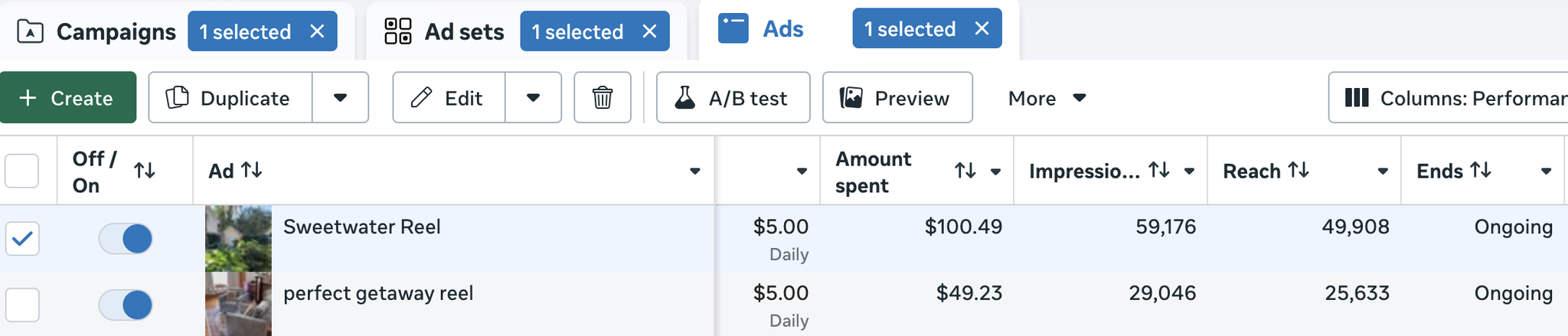Expand the Edit options dropdown arrow

click(534, 98)
